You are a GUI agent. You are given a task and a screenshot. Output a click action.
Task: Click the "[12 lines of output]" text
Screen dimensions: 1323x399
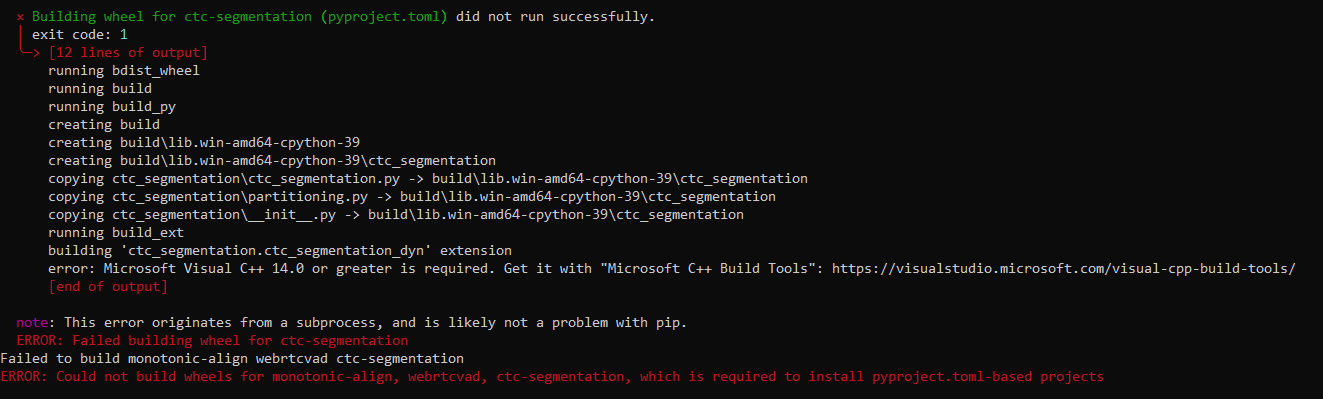128,53
